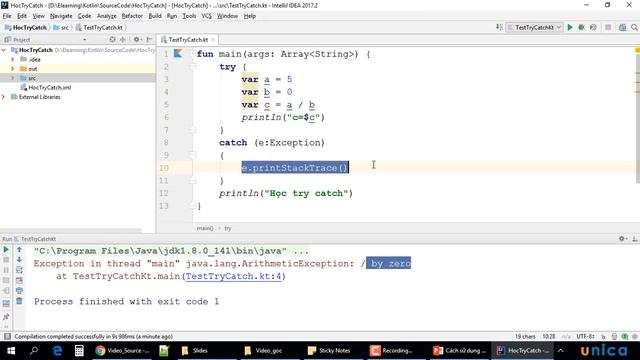The width and height of the screenshot is (640, 360).
Task: Click the src breadcrumb in the navigation bar
Action: click(61, 27)
